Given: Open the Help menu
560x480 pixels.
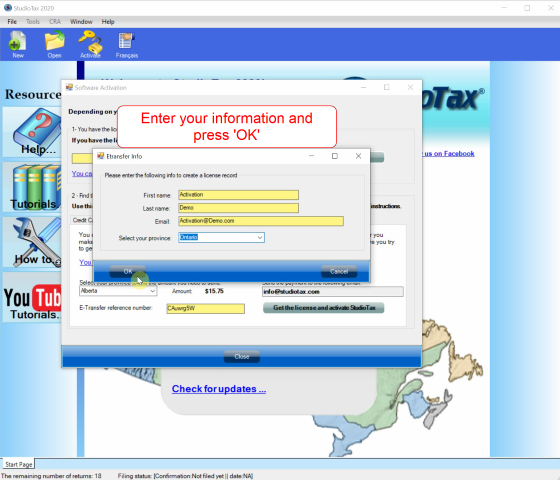Looking at the screenshot, I should [x=108, y=22].
